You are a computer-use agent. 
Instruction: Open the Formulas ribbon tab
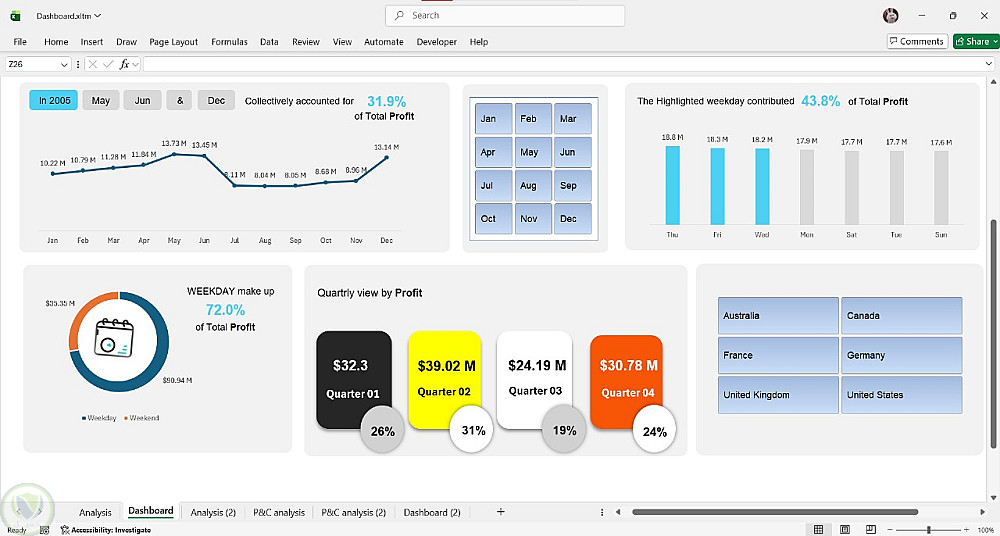(229, 41)
